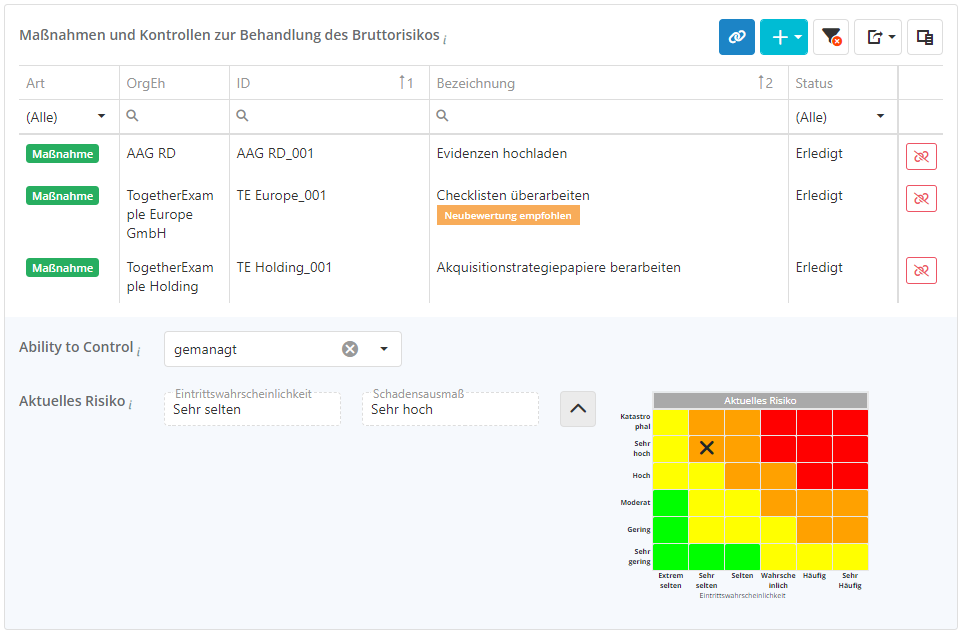Unlink the TE Holding_001 measure
Viewport: 962px width, 636px height.
tap(921, 270)
